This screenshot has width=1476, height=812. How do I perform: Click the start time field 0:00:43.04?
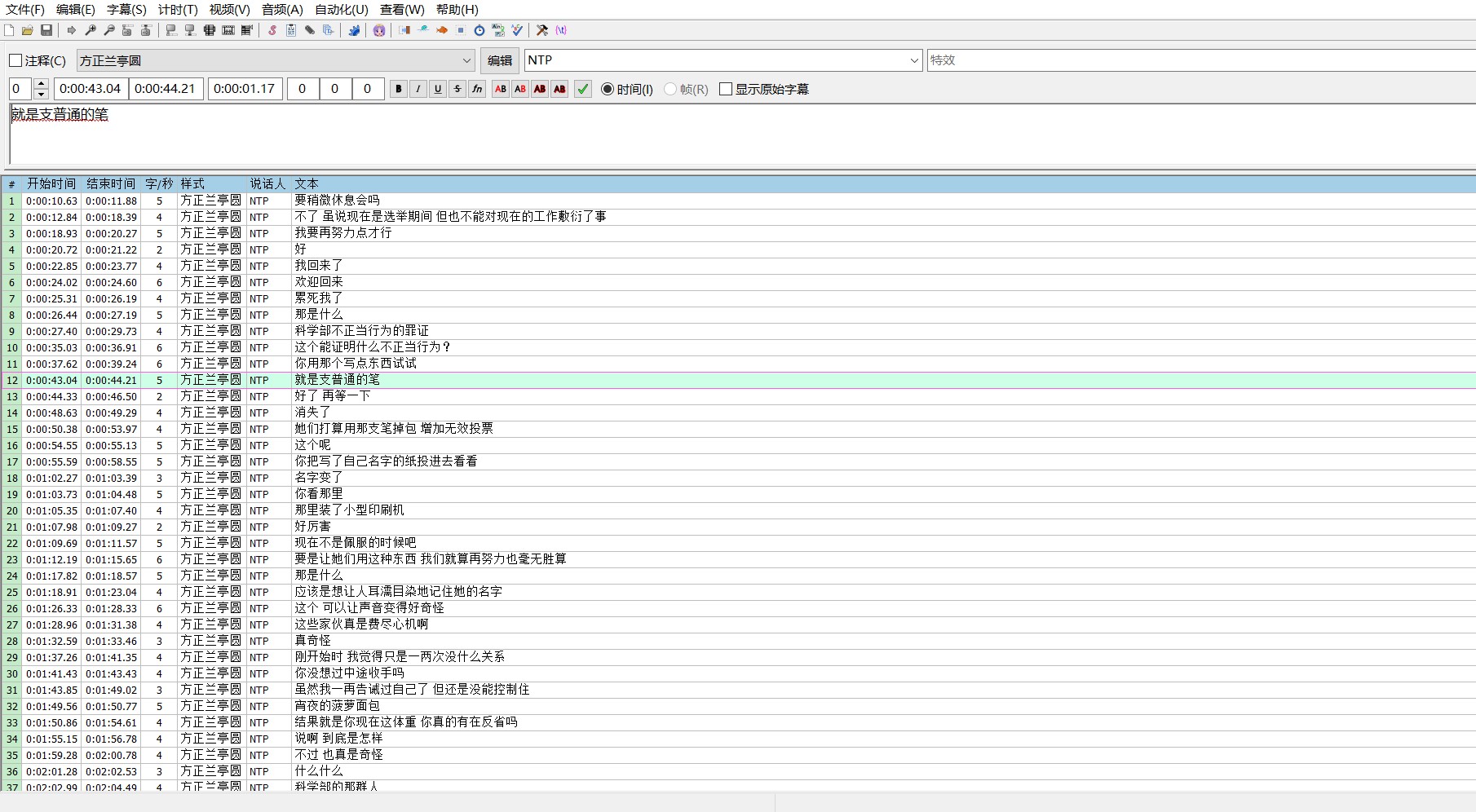tap(91, 89)
